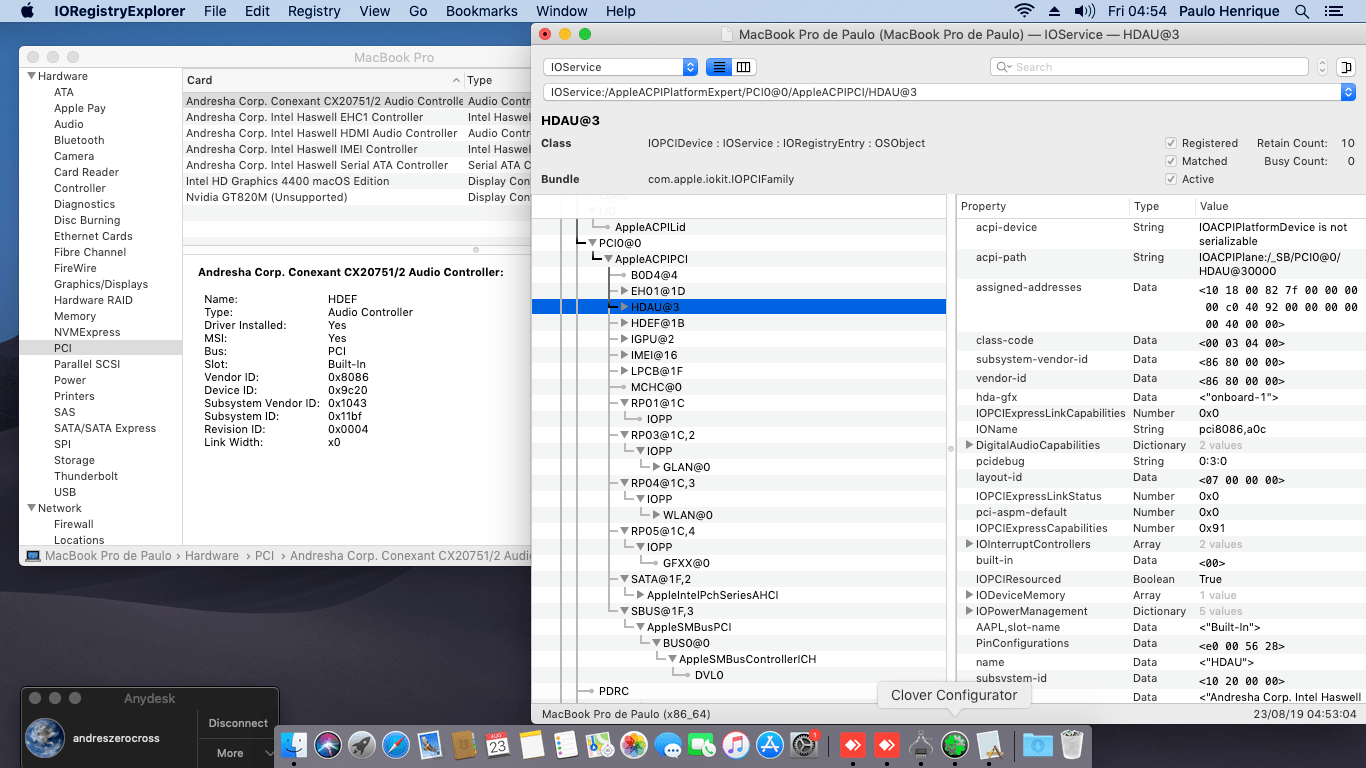Open Contacts book icon in Dock
This screenshot has height=768, width=1366.
point(464,745)
